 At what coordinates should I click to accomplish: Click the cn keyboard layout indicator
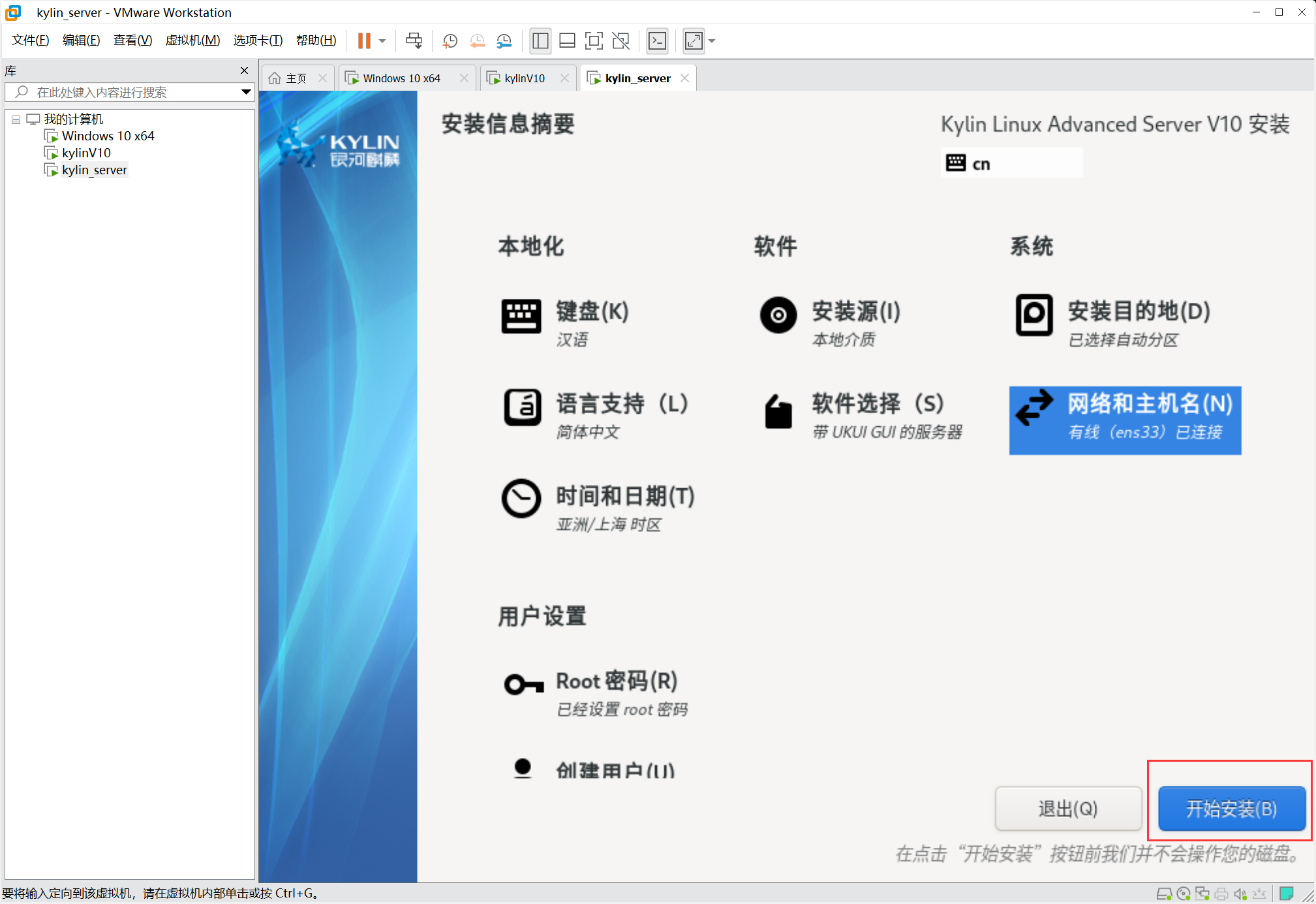[1011, 163]
